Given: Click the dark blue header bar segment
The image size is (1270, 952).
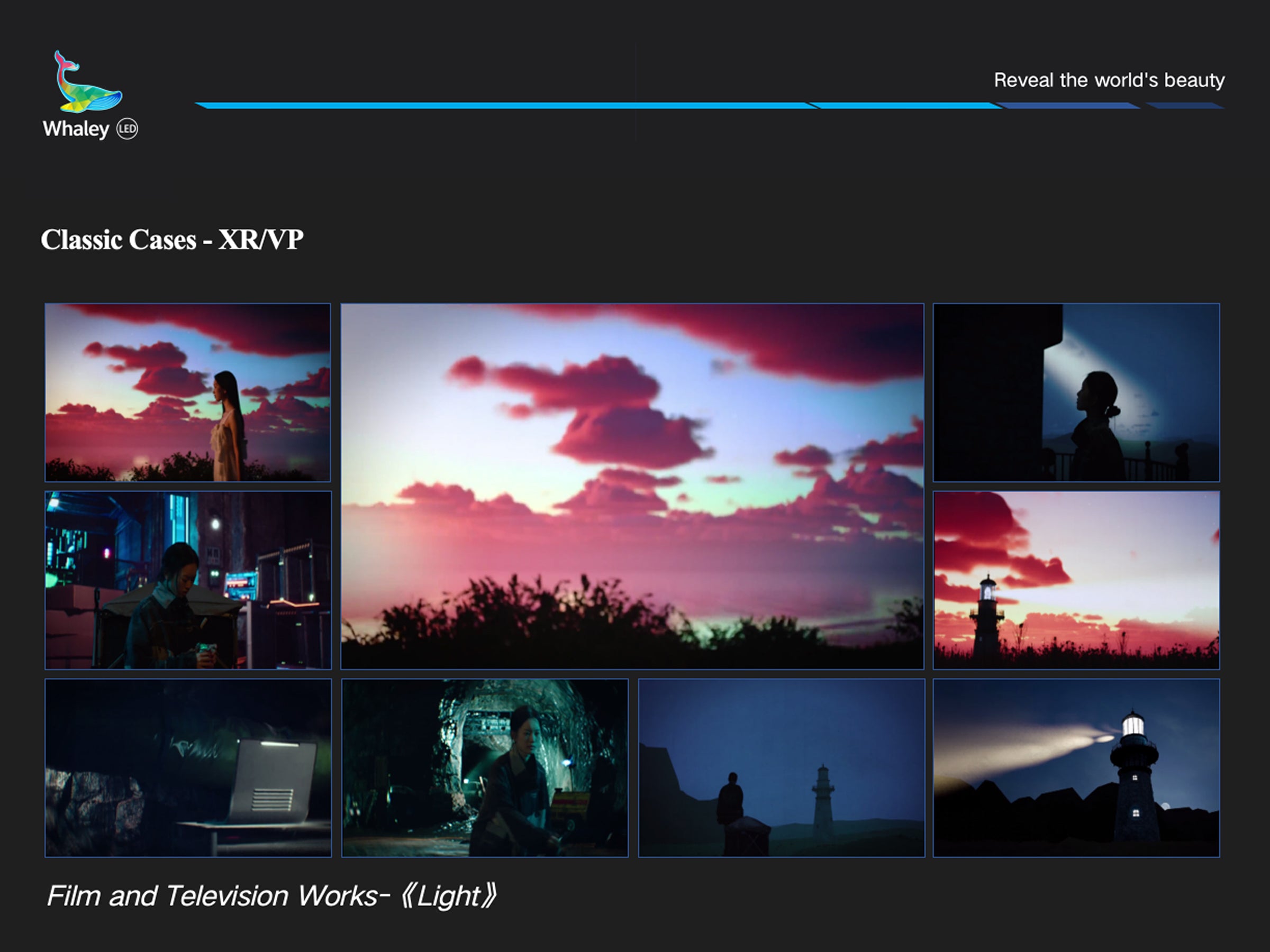Looking at the screenshot, I should coord(1068,106).
